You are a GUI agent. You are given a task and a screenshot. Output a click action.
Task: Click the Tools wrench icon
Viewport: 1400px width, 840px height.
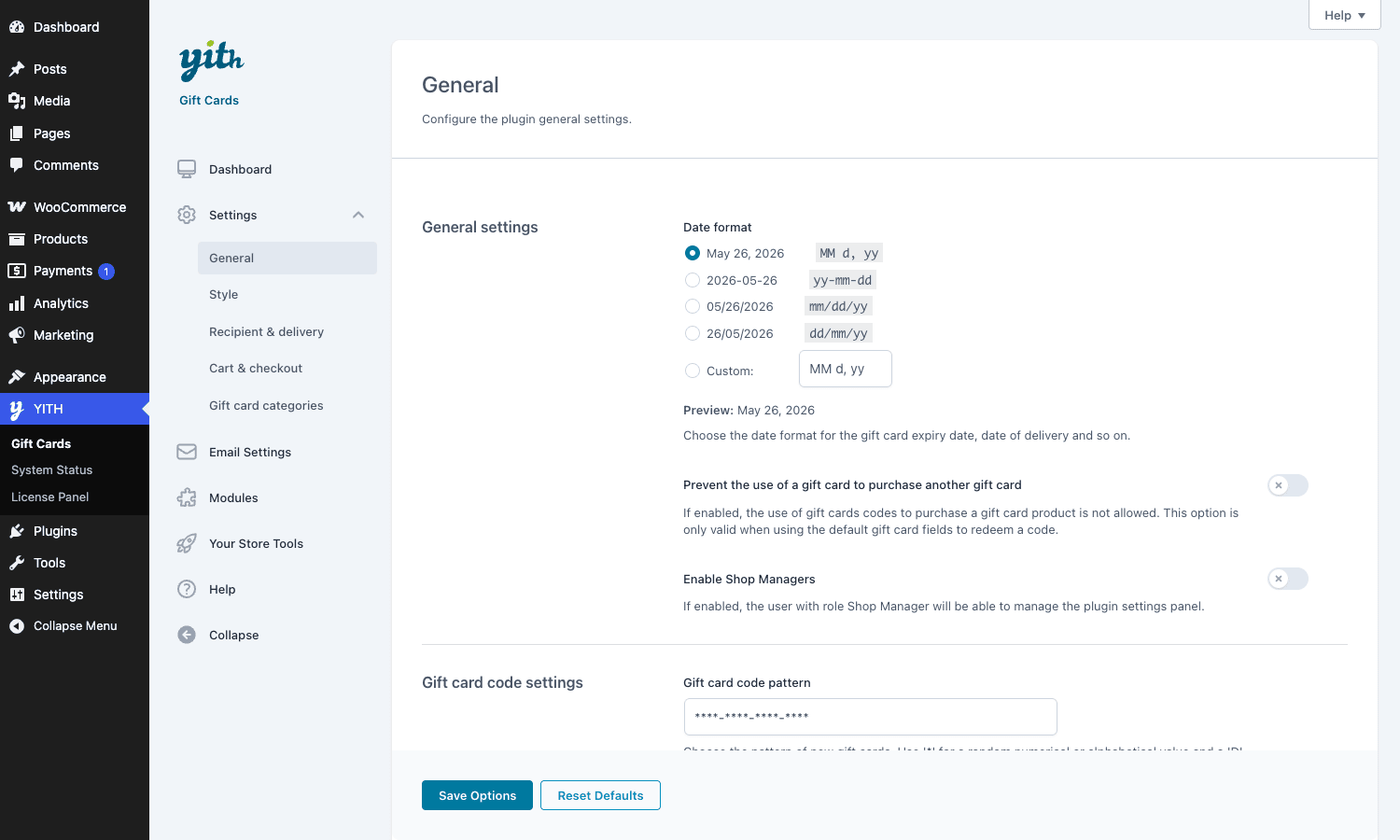[x=17, y=563]
